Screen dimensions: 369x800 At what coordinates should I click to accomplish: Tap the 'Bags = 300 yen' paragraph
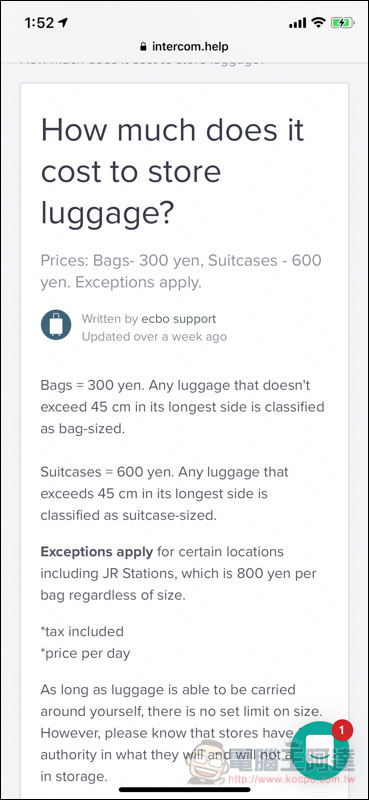click(x=183, y=407)
